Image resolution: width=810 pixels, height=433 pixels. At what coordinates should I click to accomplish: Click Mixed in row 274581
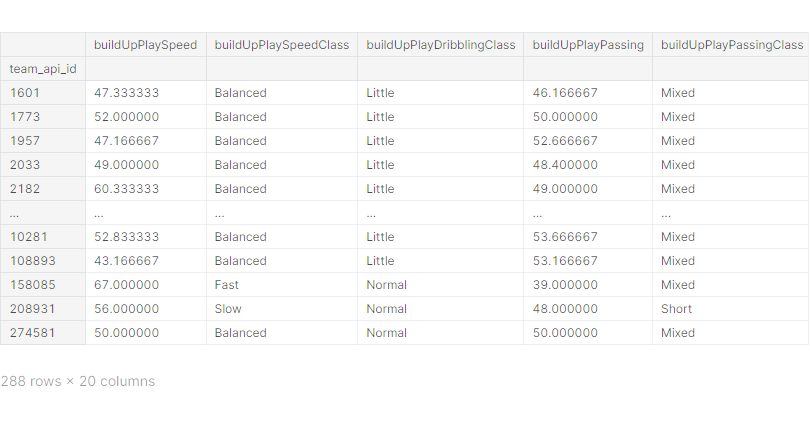point(678,333)
